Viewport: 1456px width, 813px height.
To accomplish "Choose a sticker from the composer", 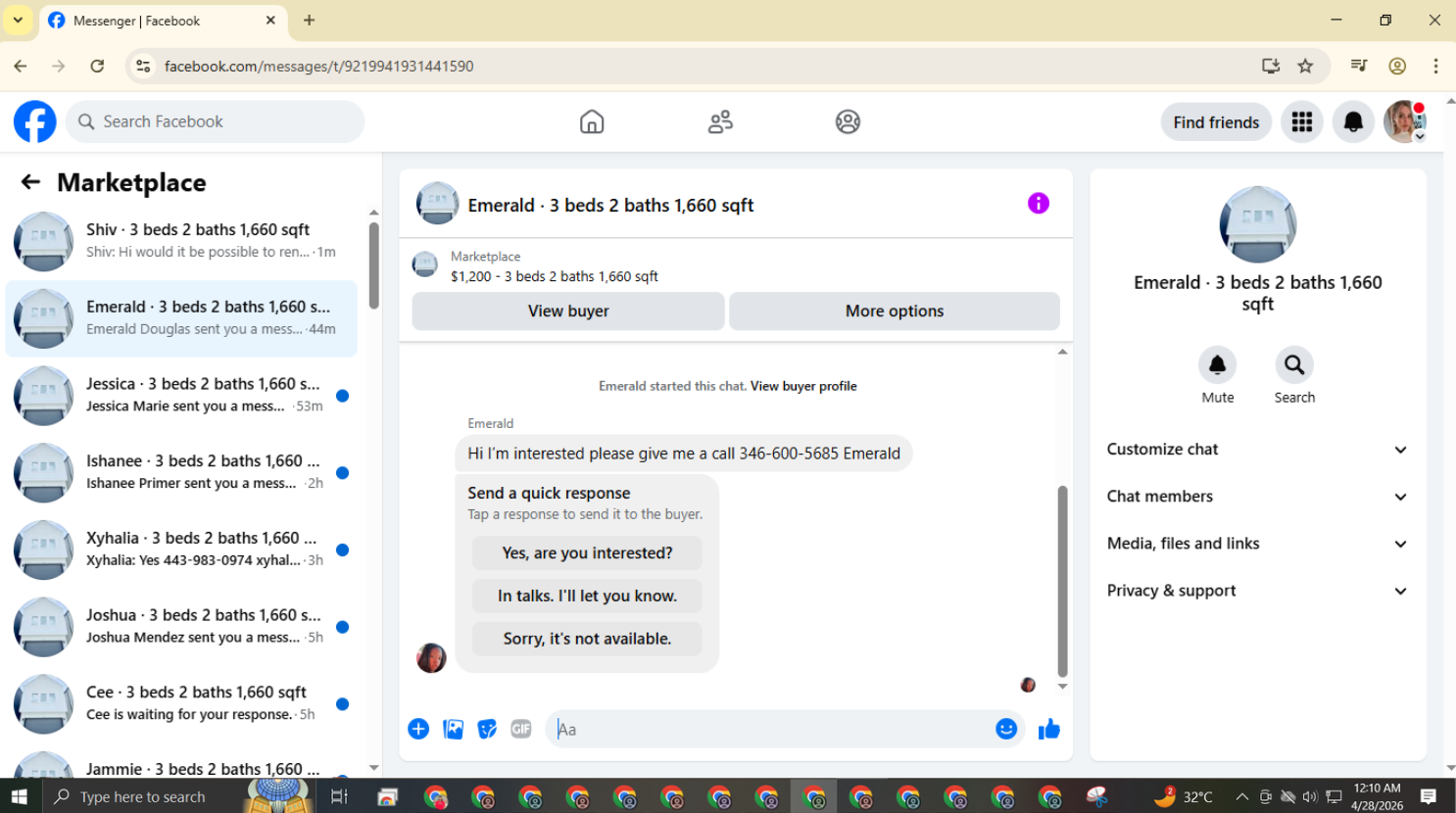I will pyautogui.click(x=487, y=729).
